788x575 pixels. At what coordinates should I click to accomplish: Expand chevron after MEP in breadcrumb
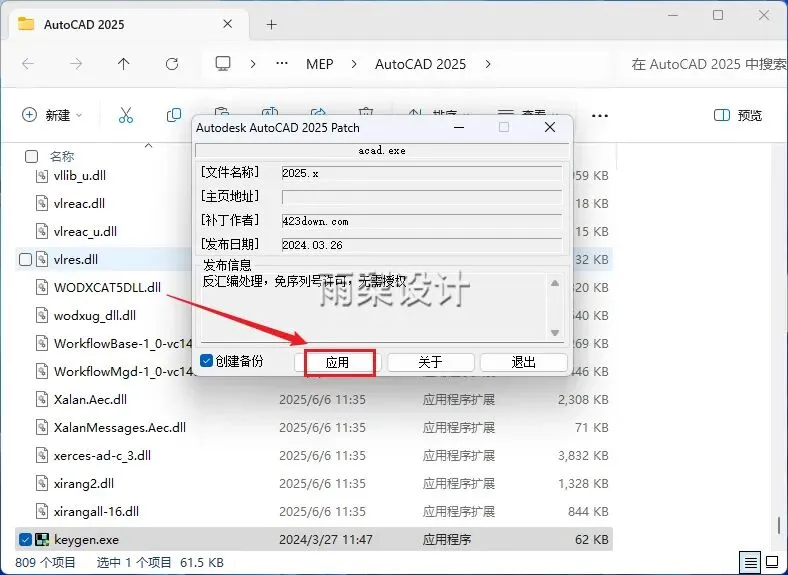tap(354, 64)
